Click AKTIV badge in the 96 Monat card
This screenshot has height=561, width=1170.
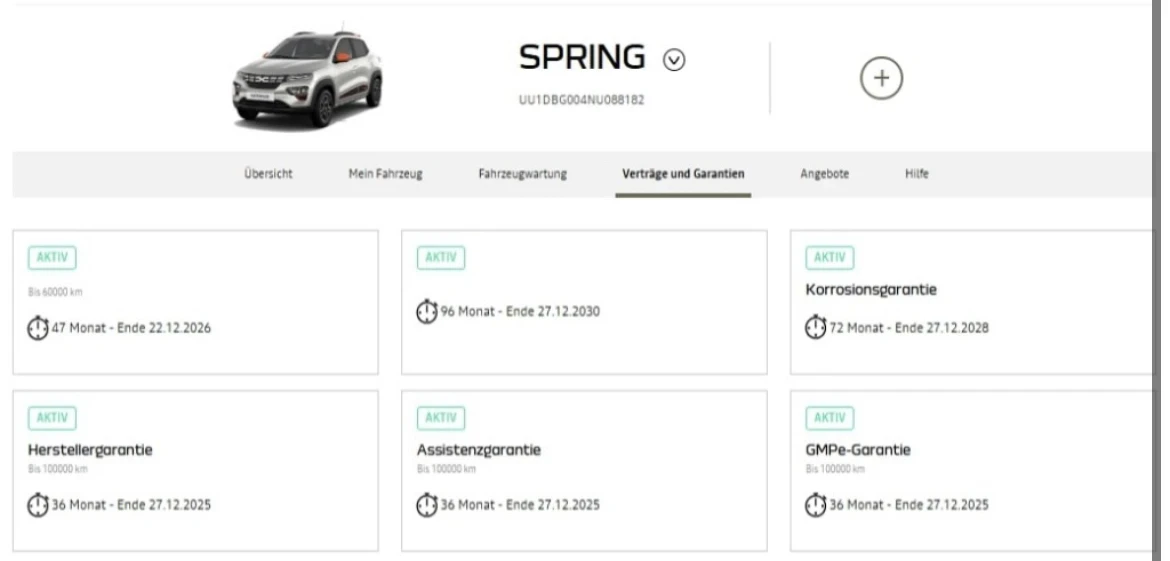pyautogui.click(x=441, y=257)
